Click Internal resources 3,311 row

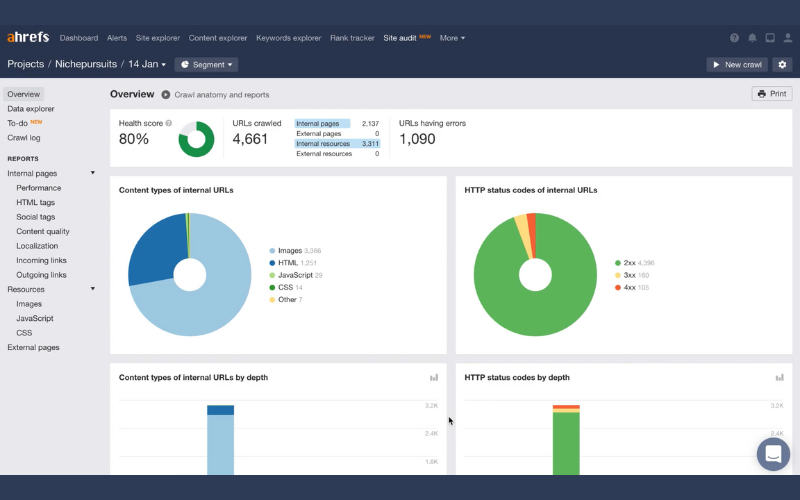[337, 143]
